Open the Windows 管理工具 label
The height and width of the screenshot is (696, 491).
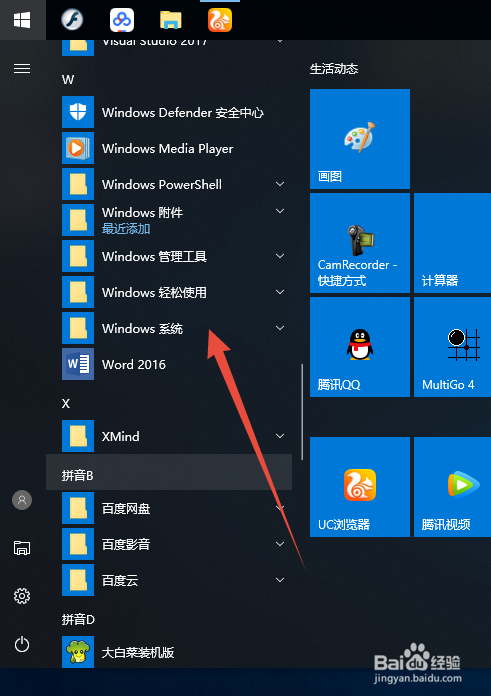click(154, 257)
